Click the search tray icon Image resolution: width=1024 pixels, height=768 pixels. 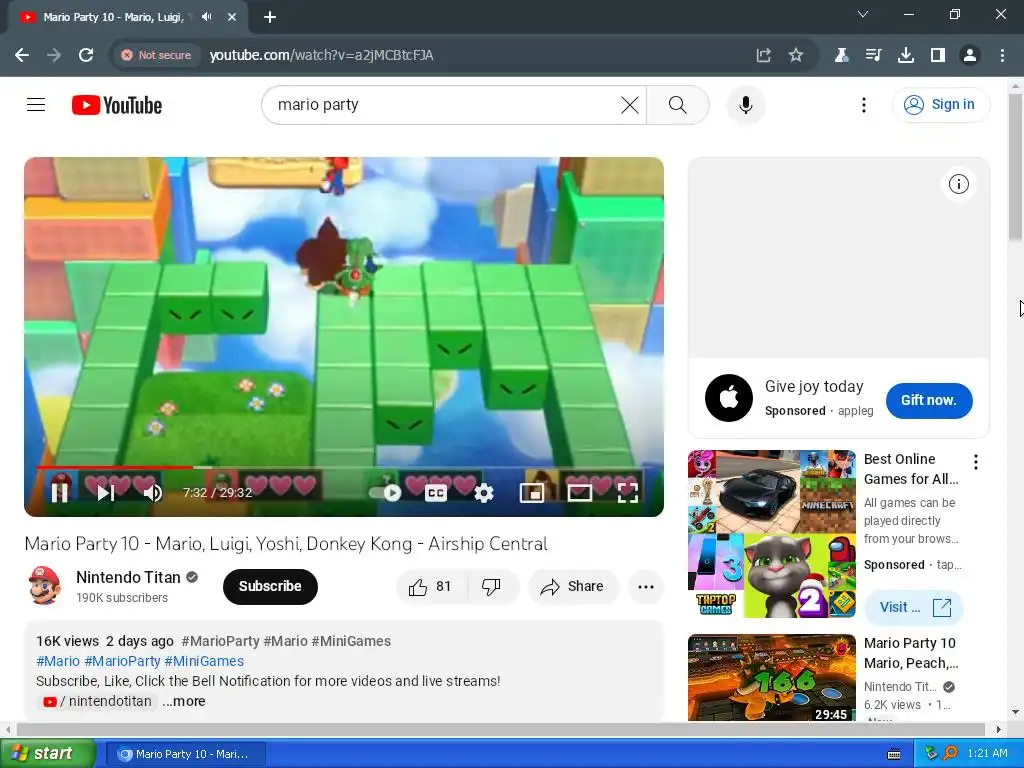[x=950, y=754]
